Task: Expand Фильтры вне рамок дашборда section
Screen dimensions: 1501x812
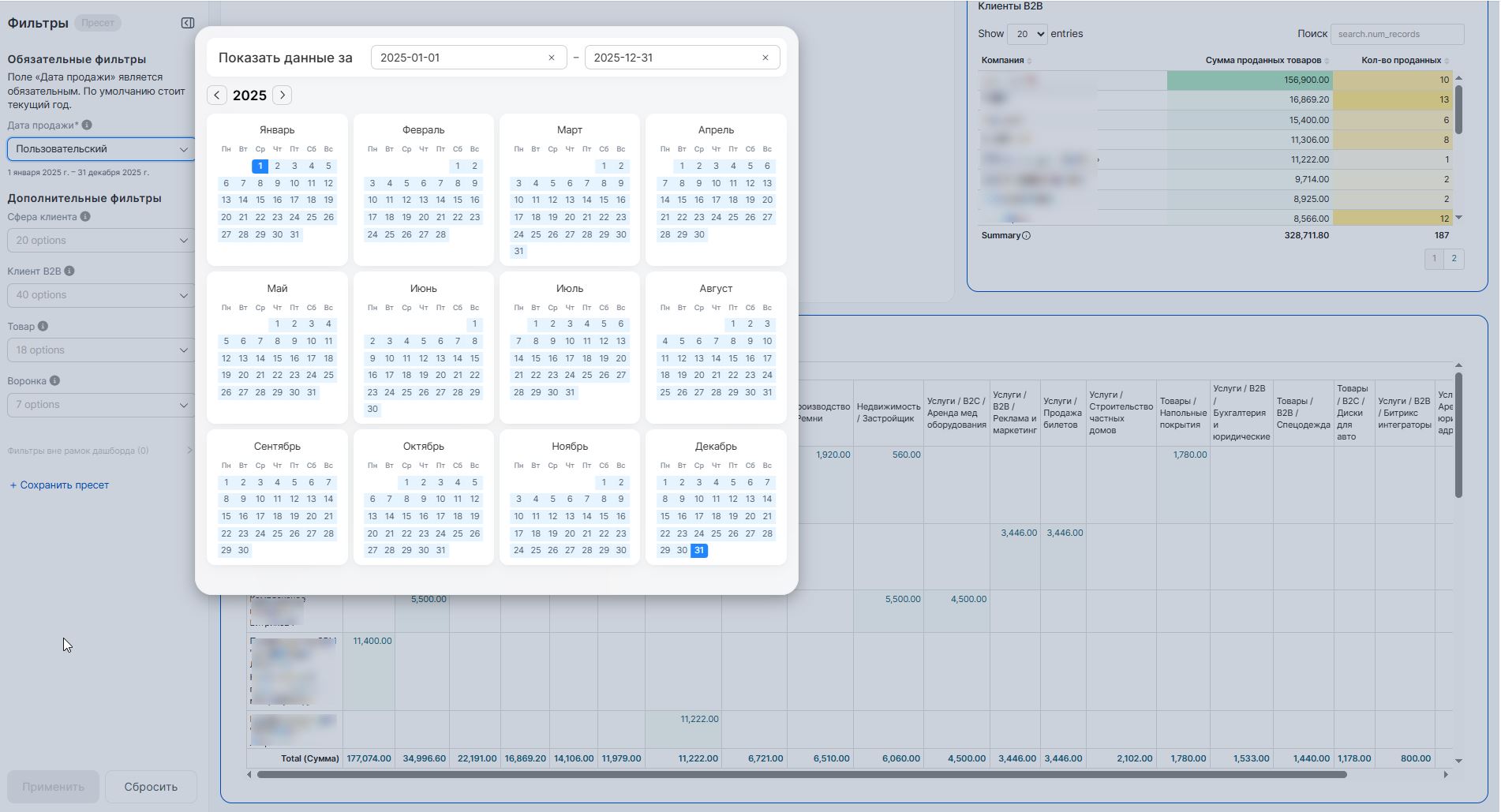Action: (100, 451)
